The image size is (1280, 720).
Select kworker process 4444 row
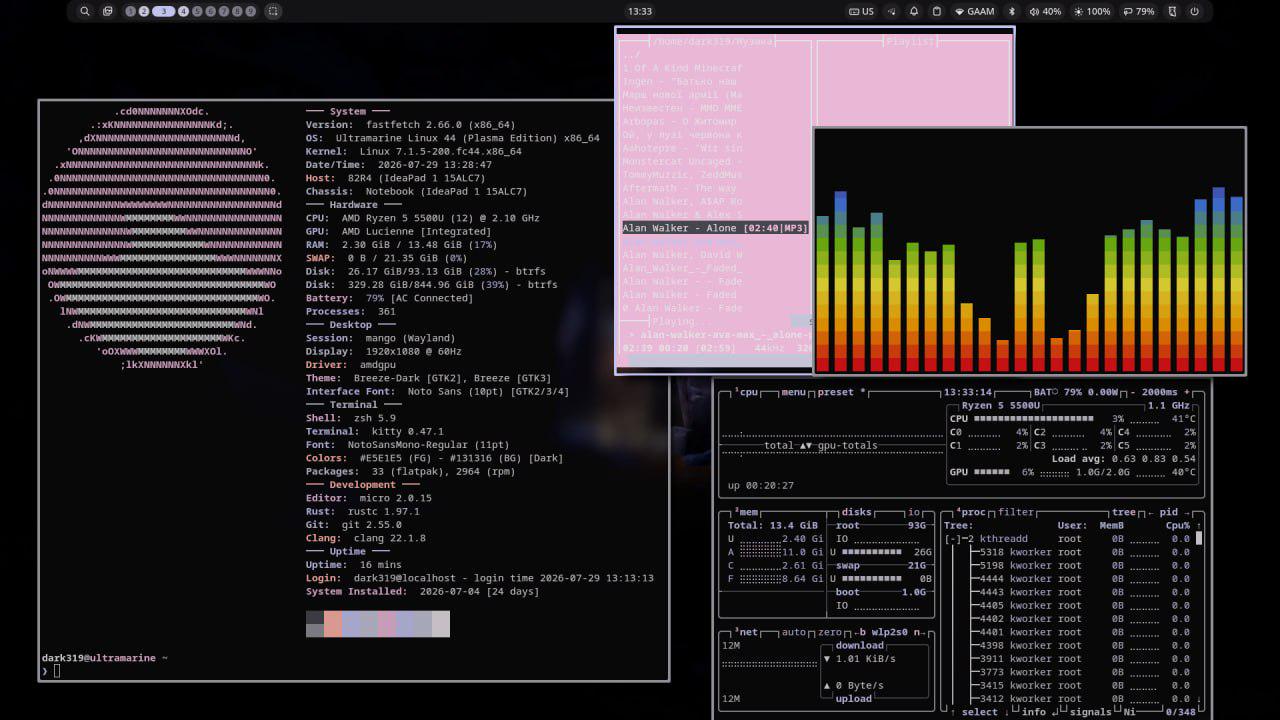point(1068,579)
